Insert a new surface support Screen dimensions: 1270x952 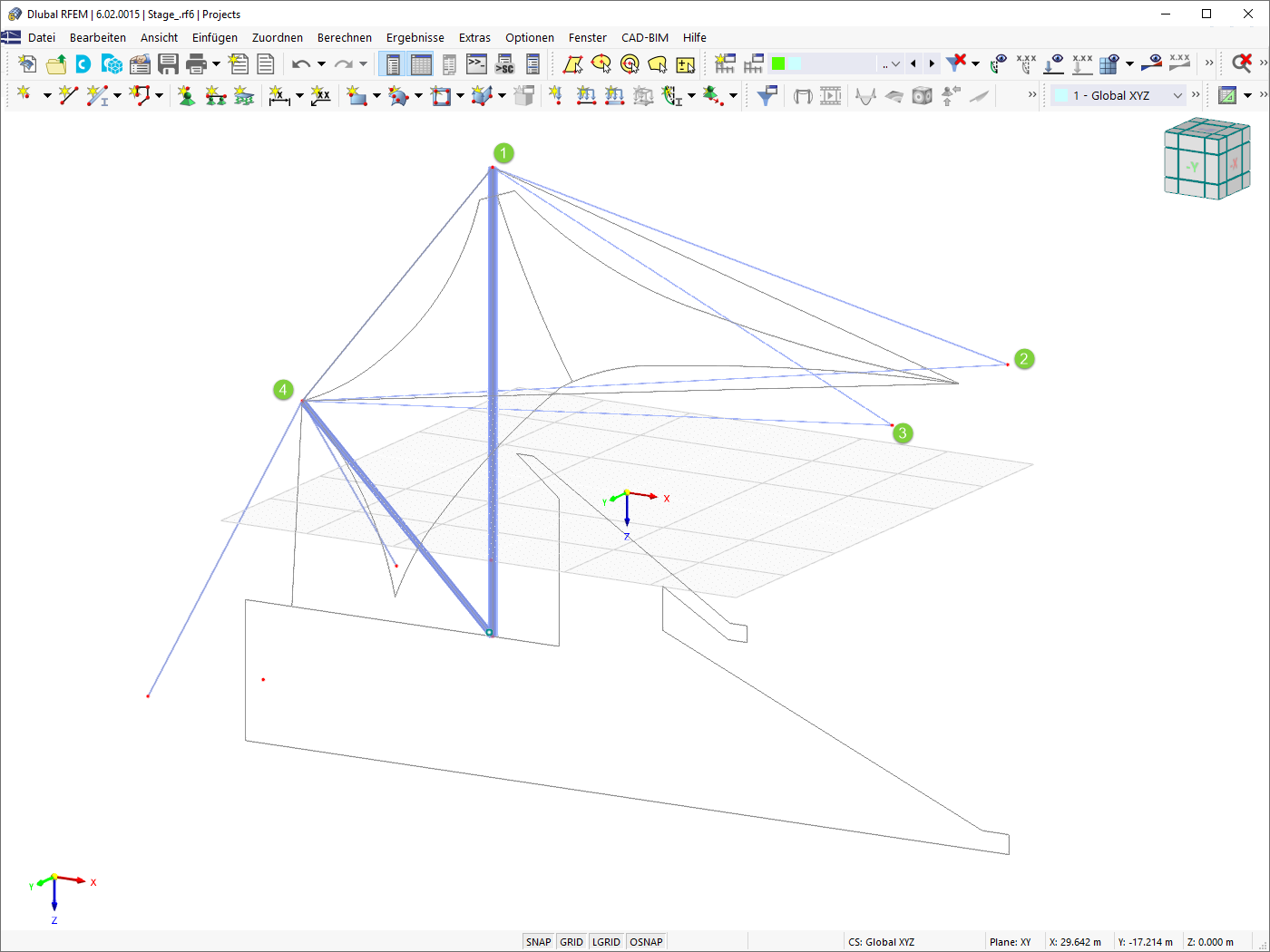pos(243,95)
